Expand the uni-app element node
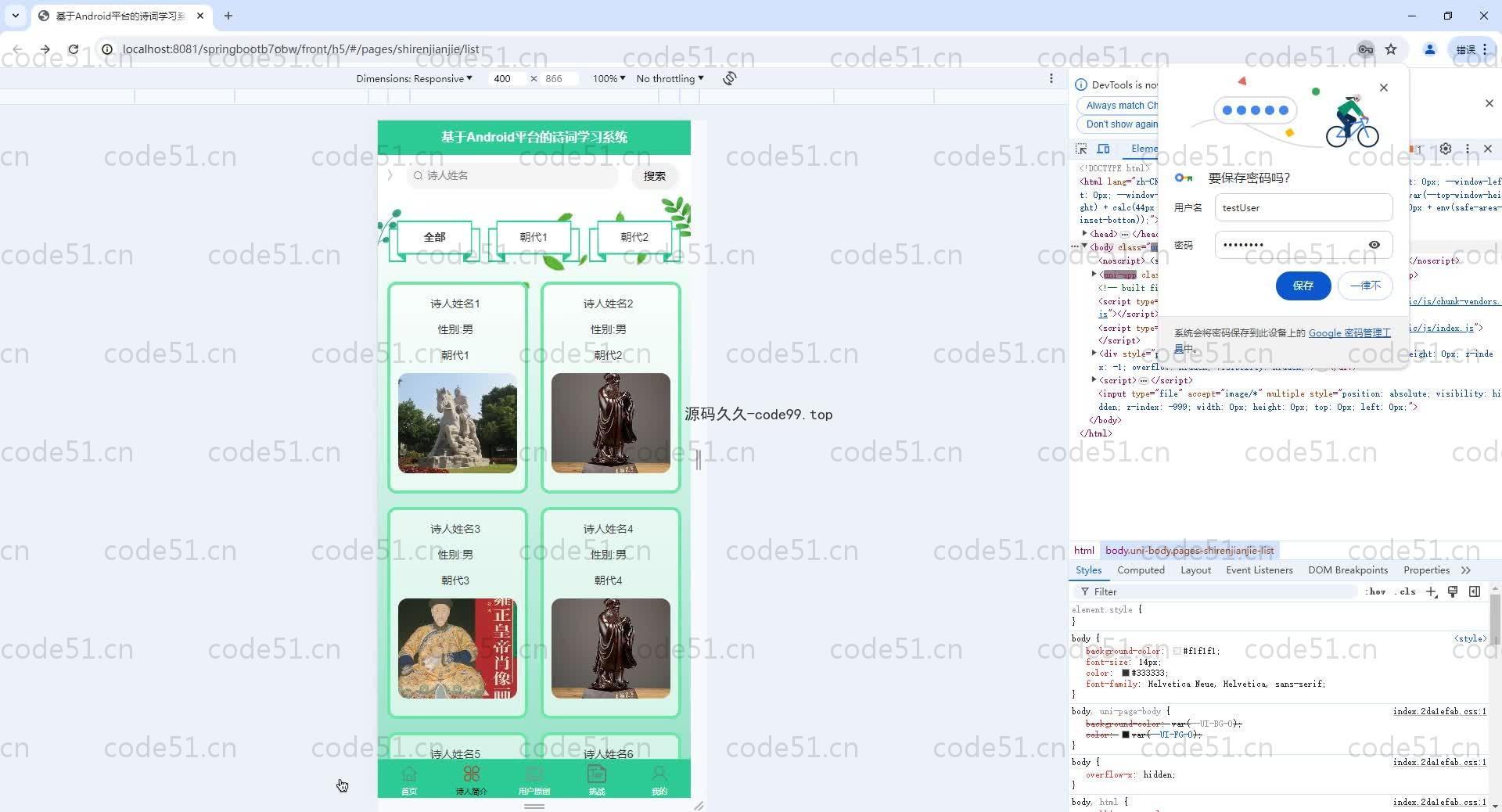The image size is (1502, 812). [x=1094, y=274]
